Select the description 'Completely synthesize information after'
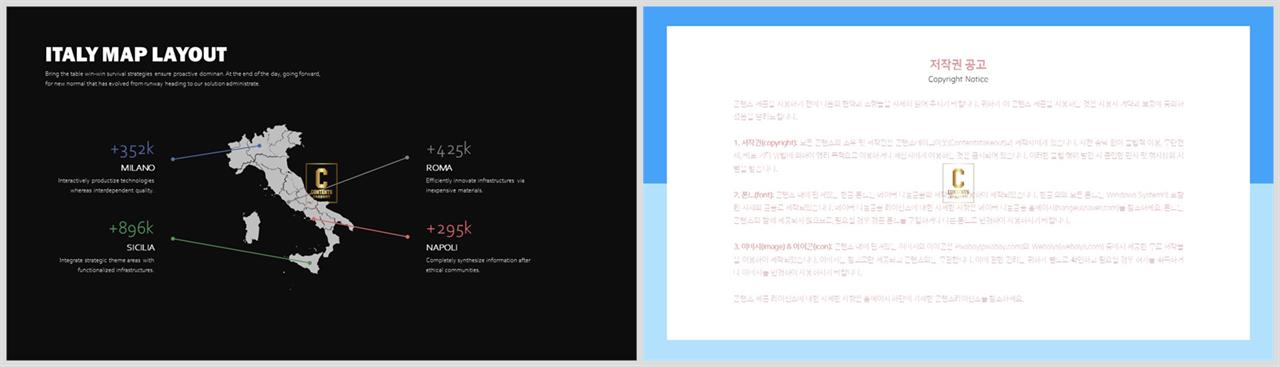The image size is (1280, 367). [x=478, y=265]
